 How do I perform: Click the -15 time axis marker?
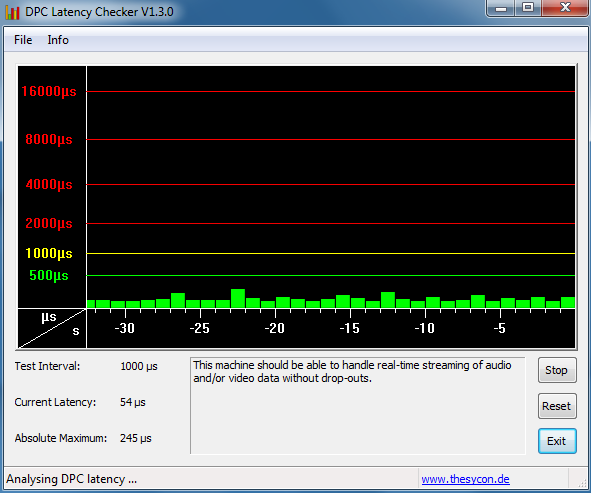coord(349,328)
